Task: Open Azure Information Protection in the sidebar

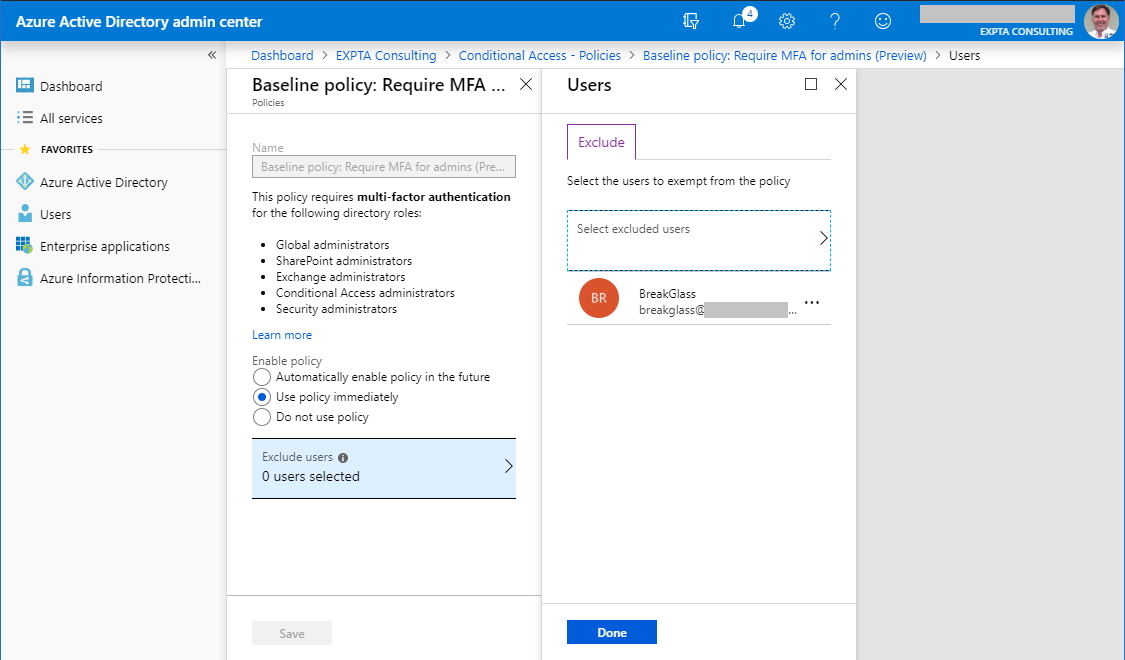Action: point(121,278)
